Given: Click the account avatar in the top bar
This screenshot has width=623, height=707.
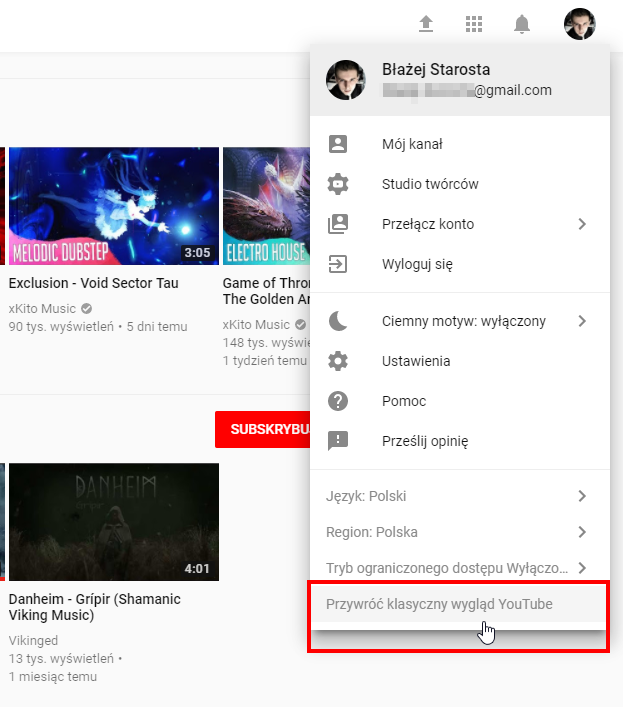Looking at the screenshot, I should [579, 24].
